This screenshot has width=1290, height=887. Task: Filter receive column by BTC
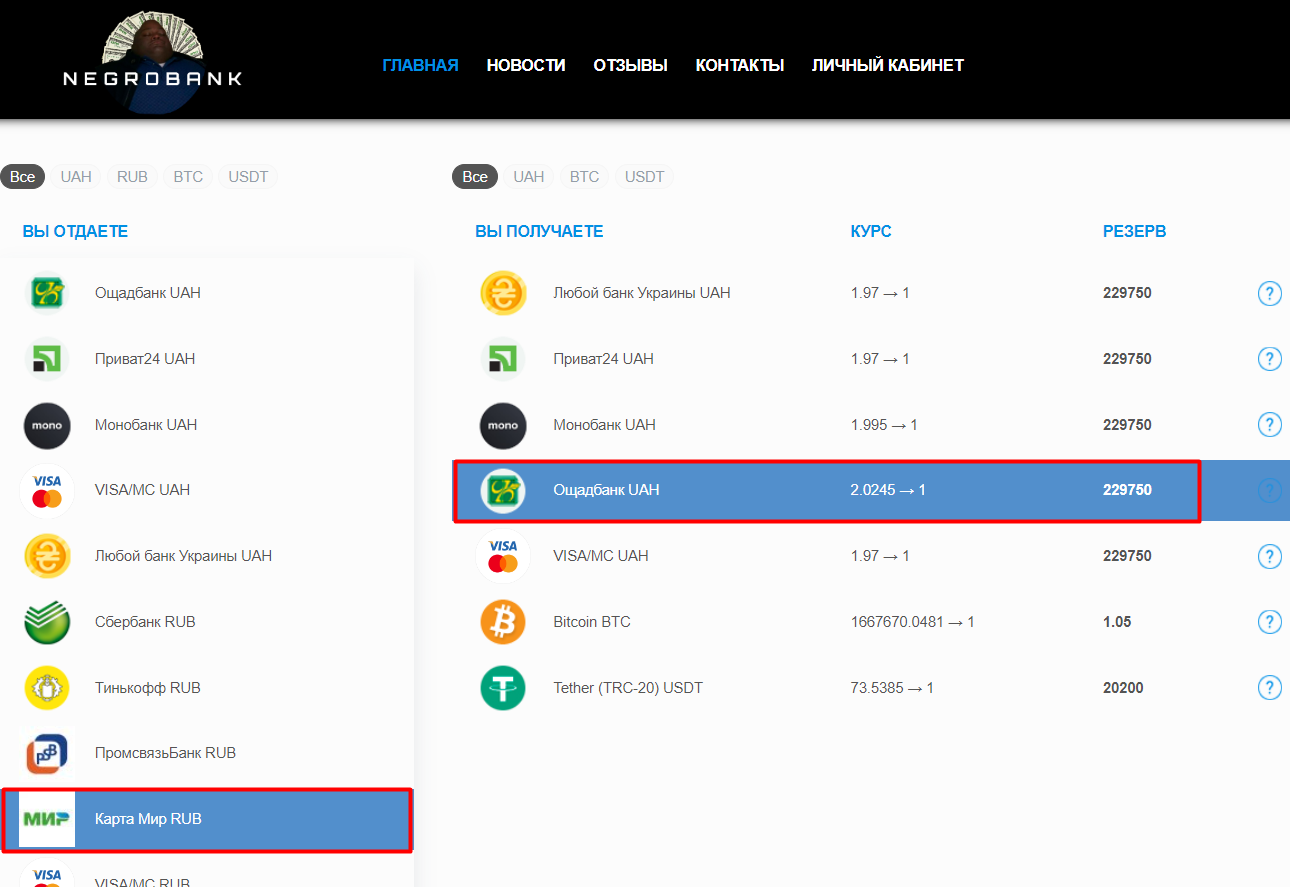(585, 177)
